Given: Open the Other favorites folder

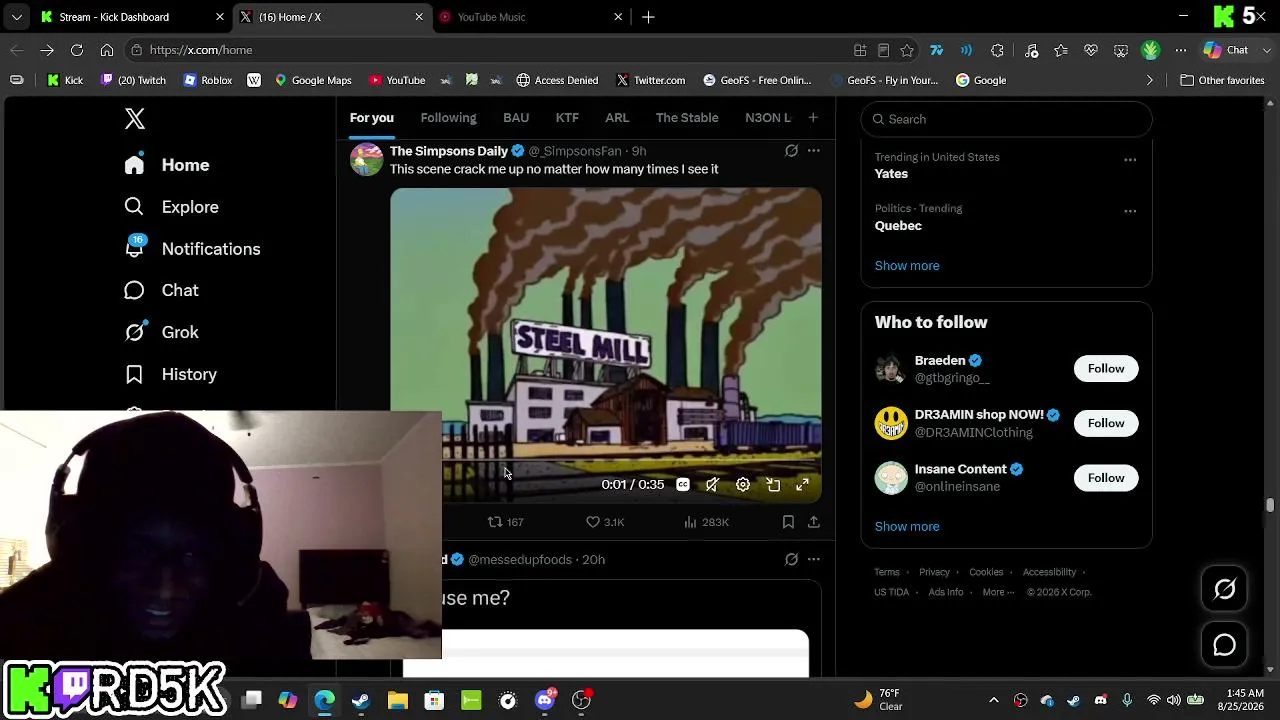Looking at the screenshot, I should point(1222,80).
